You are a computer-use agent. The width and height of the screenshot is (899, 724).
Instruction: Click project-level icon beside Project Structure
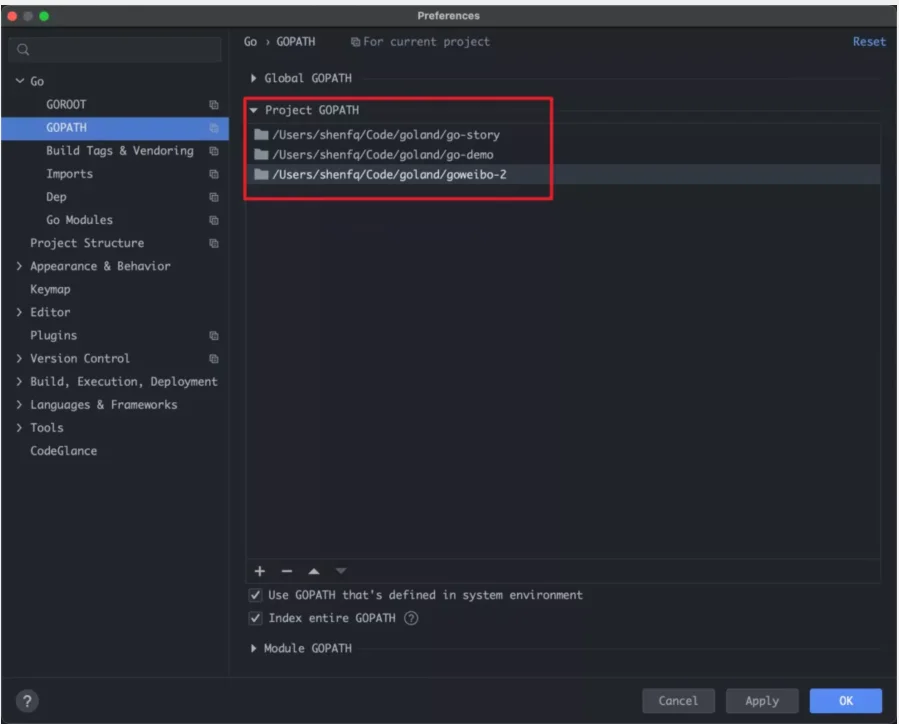[x=214, y=243]
